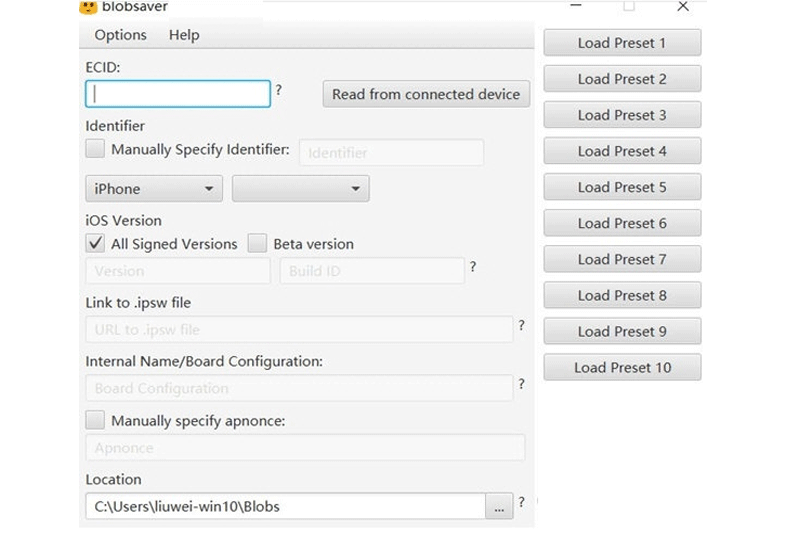The image size is (800, 533).
Task: Uncheck All Signed Versions checkbox
Action: coord(95,243)
